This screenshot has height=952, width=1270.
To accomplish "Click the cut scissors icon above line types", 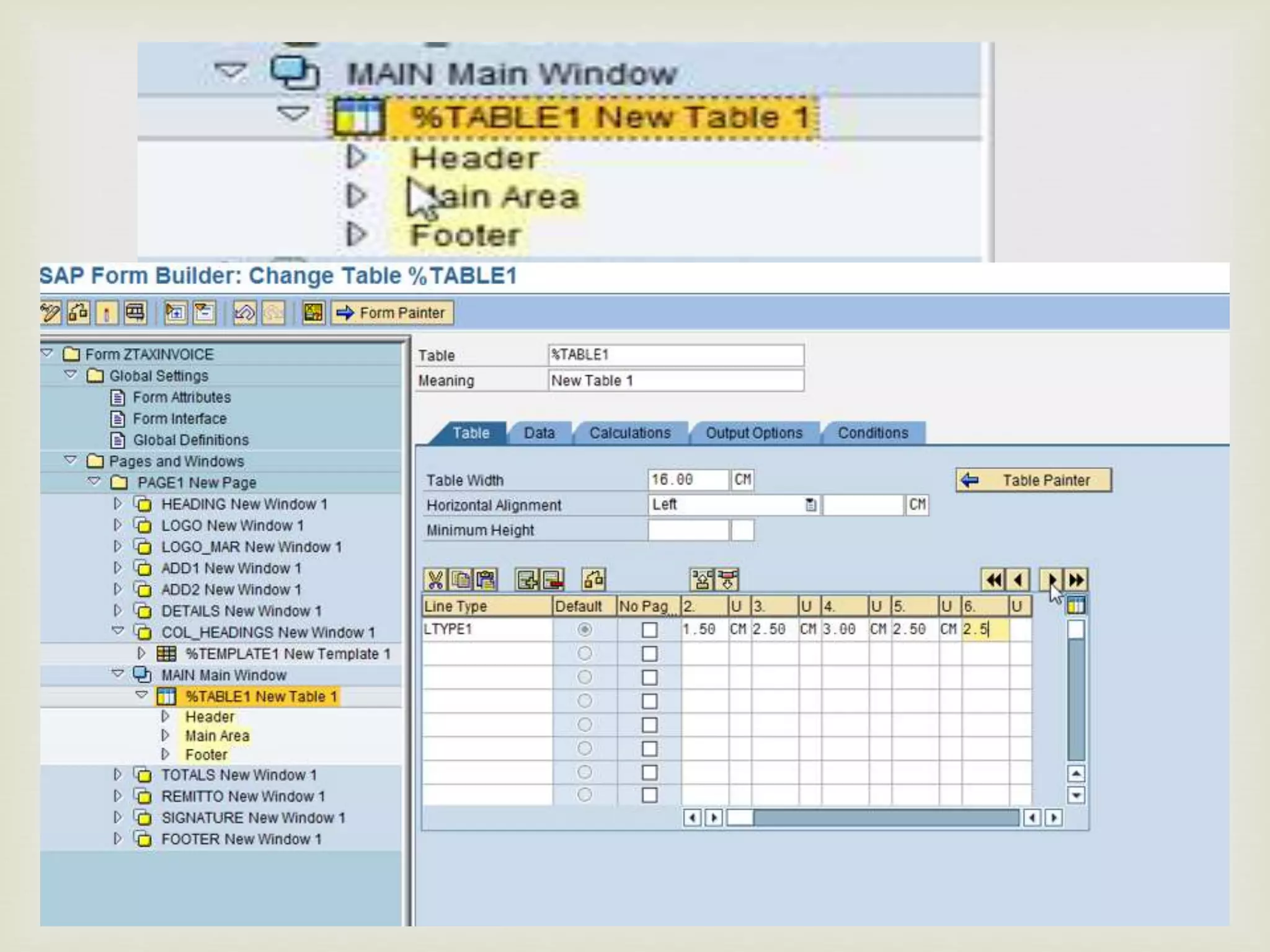I will pos(435,580).
